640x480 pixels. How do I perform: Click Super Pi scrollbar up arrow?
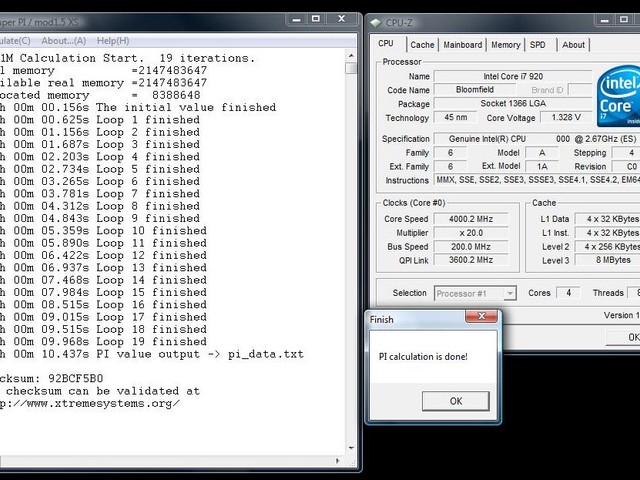pos(351,55)
